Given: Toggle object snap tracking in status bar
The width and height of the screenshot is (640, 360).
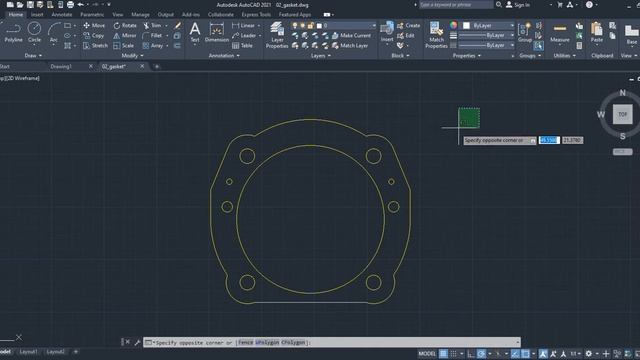Looking at the screenshot, I should [516, 353].
